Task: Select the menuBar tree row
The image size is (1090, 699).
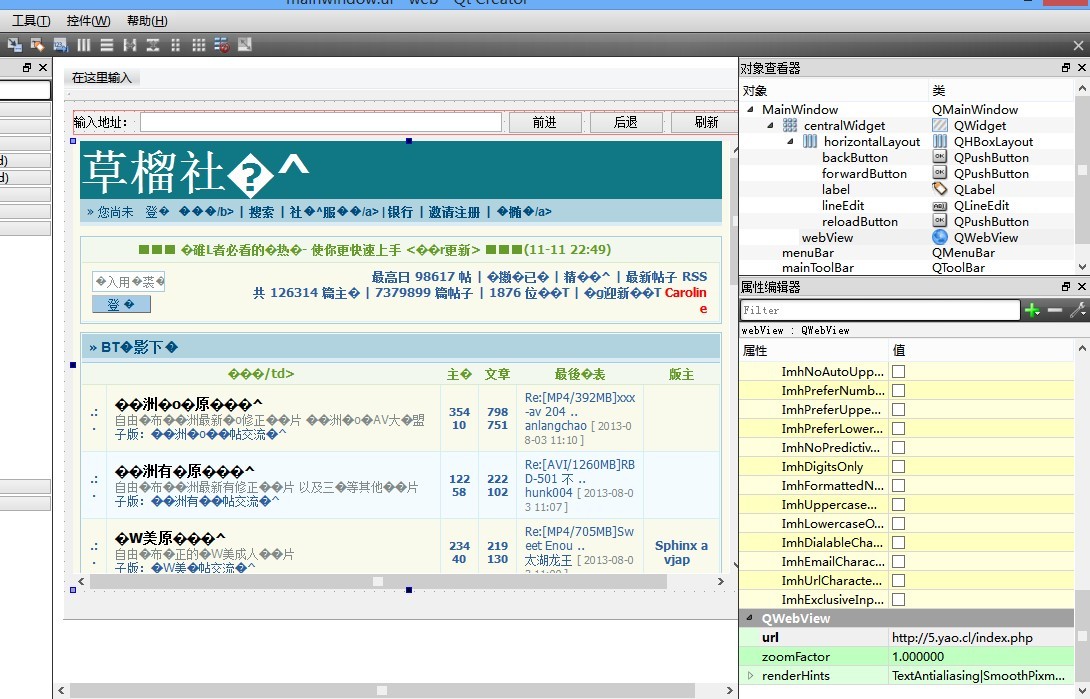Action: click(908, 253)
